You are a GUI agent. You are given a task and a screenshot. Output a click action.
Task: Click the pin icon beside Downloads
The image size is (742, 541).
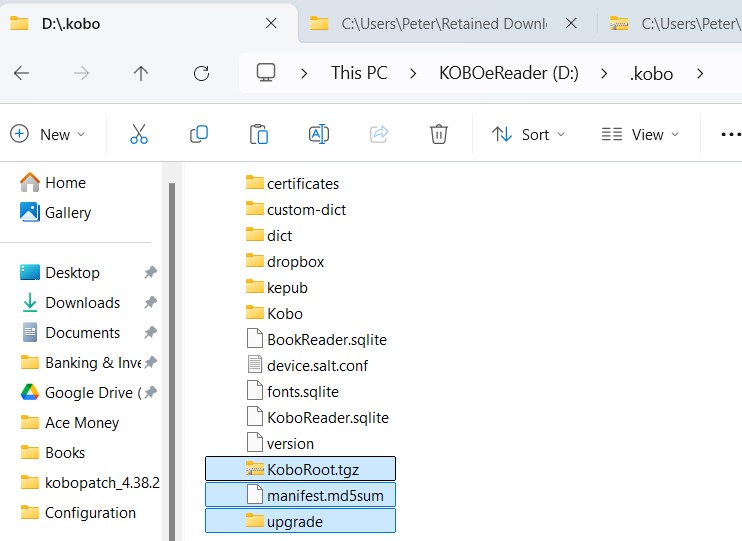[x=150, y=302]
